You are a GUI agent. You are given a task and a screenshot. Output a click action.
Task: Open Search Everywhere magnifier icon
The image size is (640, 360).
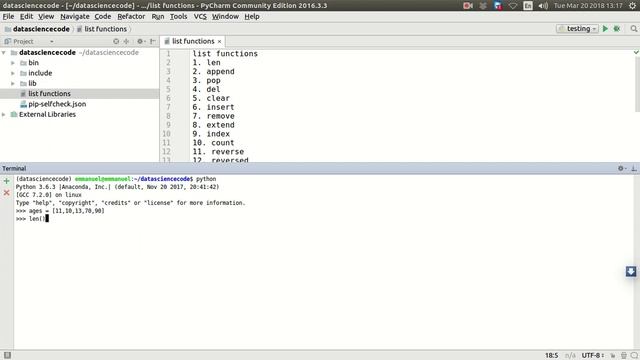tap(633, 29)
